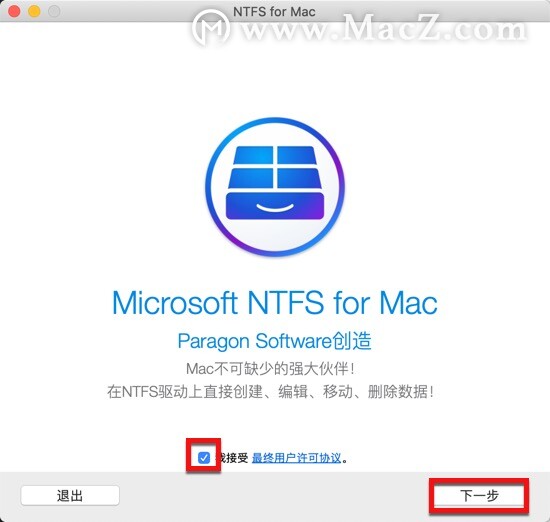
Task: Click the NTFS for Mac drive logo
Action: coord(275,187)
